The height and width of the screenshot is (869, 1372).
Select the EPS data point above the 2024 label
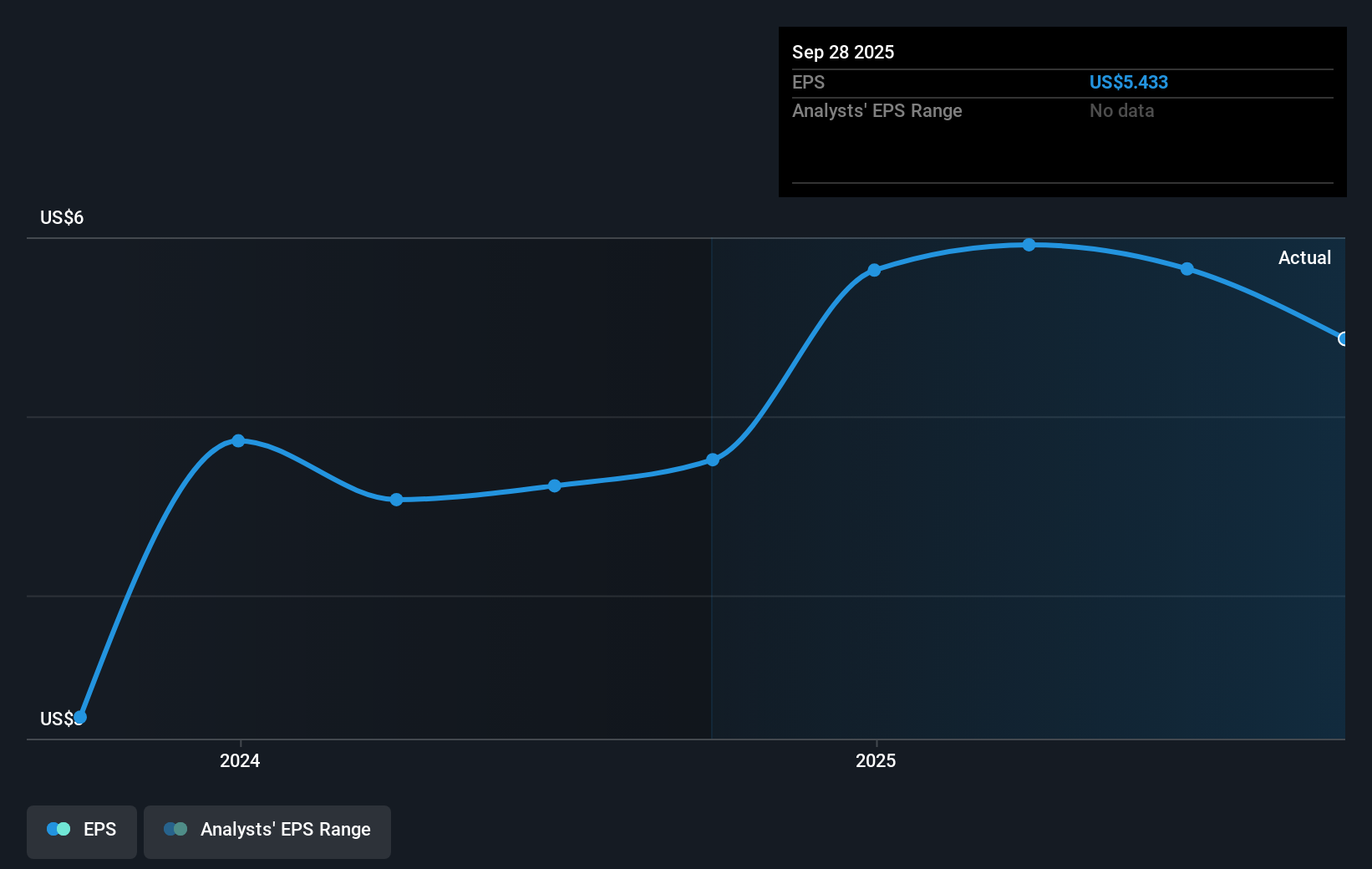(x=238, y=440)
